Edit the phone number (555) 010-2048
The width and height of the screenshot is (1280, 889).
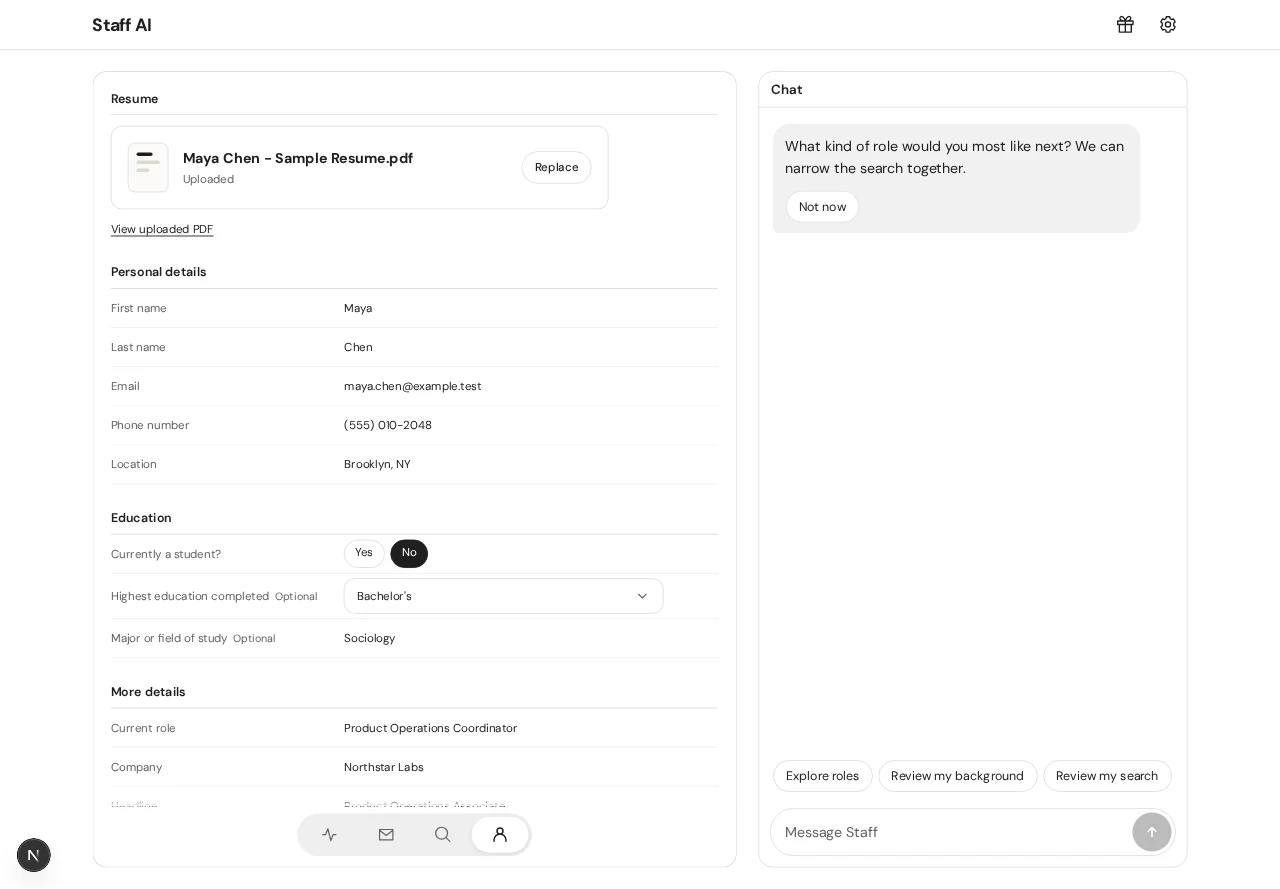coord(388,426)
